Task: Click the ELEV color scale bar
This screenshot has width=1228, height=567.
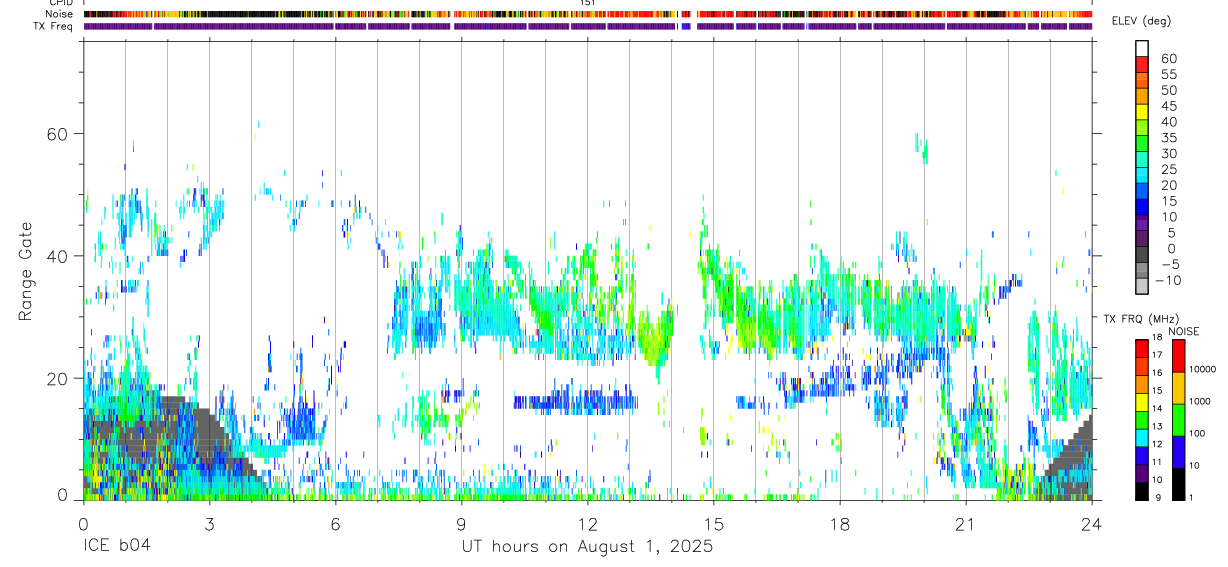Action: click(1142, 167)
